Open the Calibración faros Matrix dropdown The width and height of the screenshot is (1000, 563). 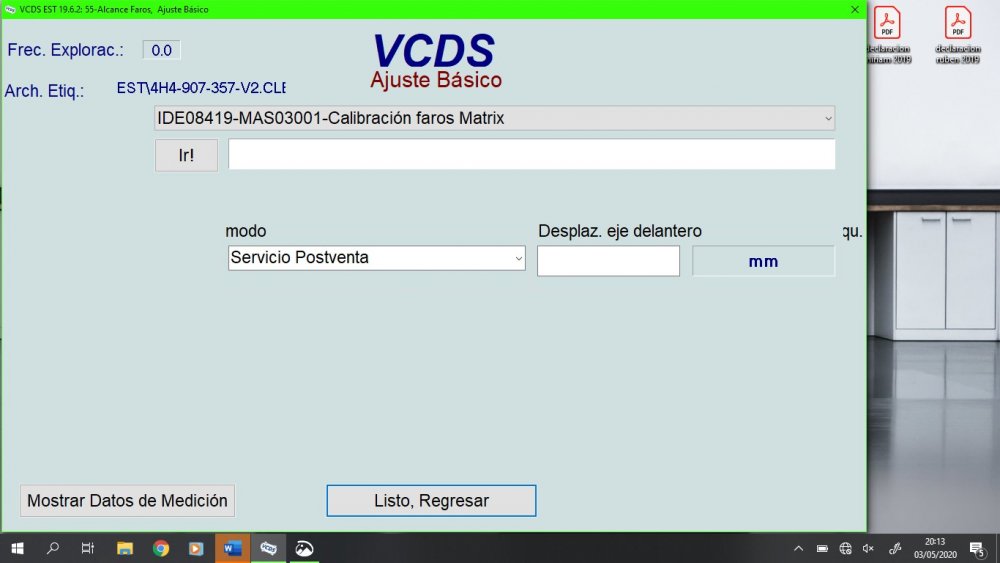[494, 118]
